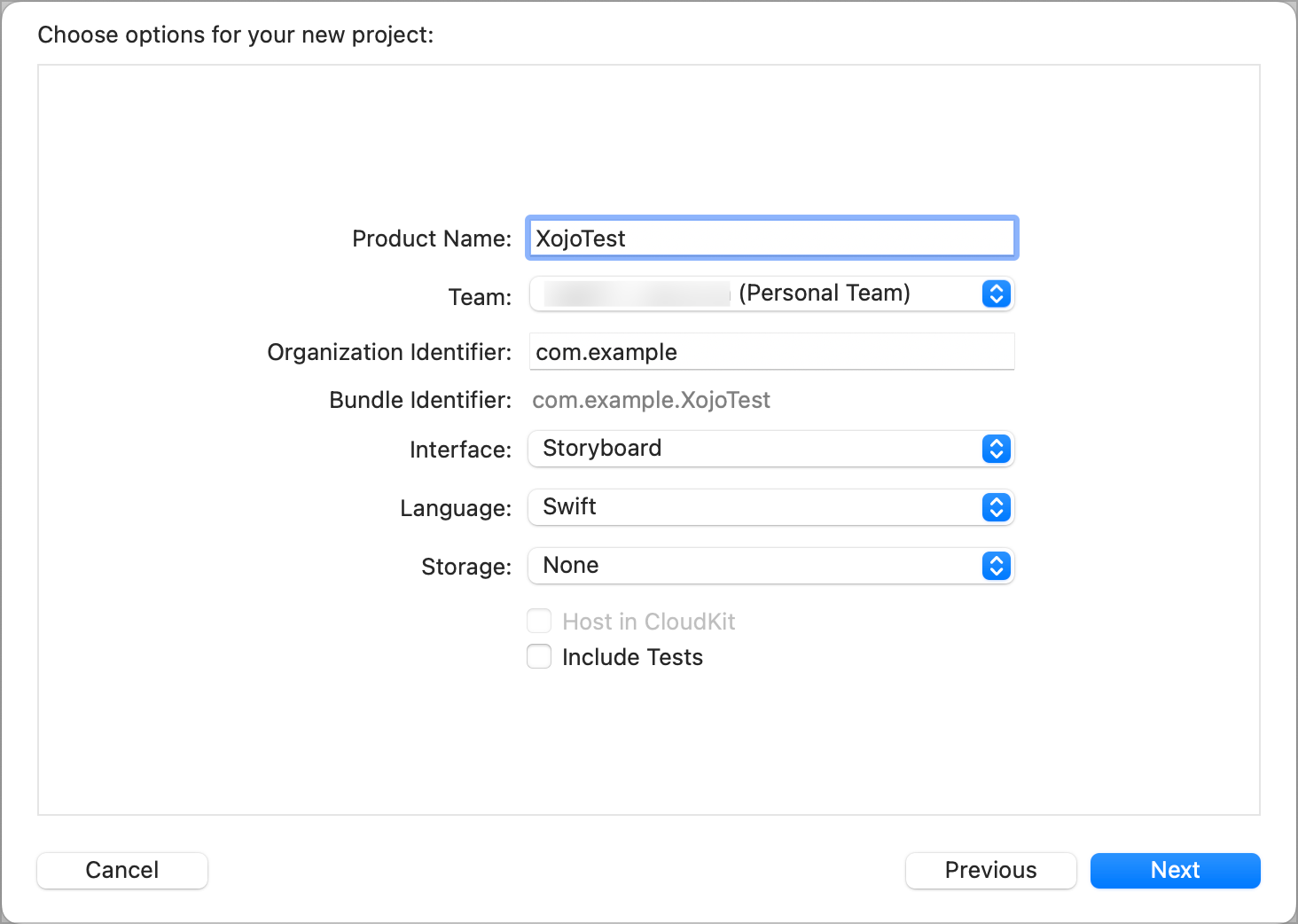Tick the Host in CloudKit checkbox
The height and width of the screenshot is (924, 1298).
click(539, 622)
